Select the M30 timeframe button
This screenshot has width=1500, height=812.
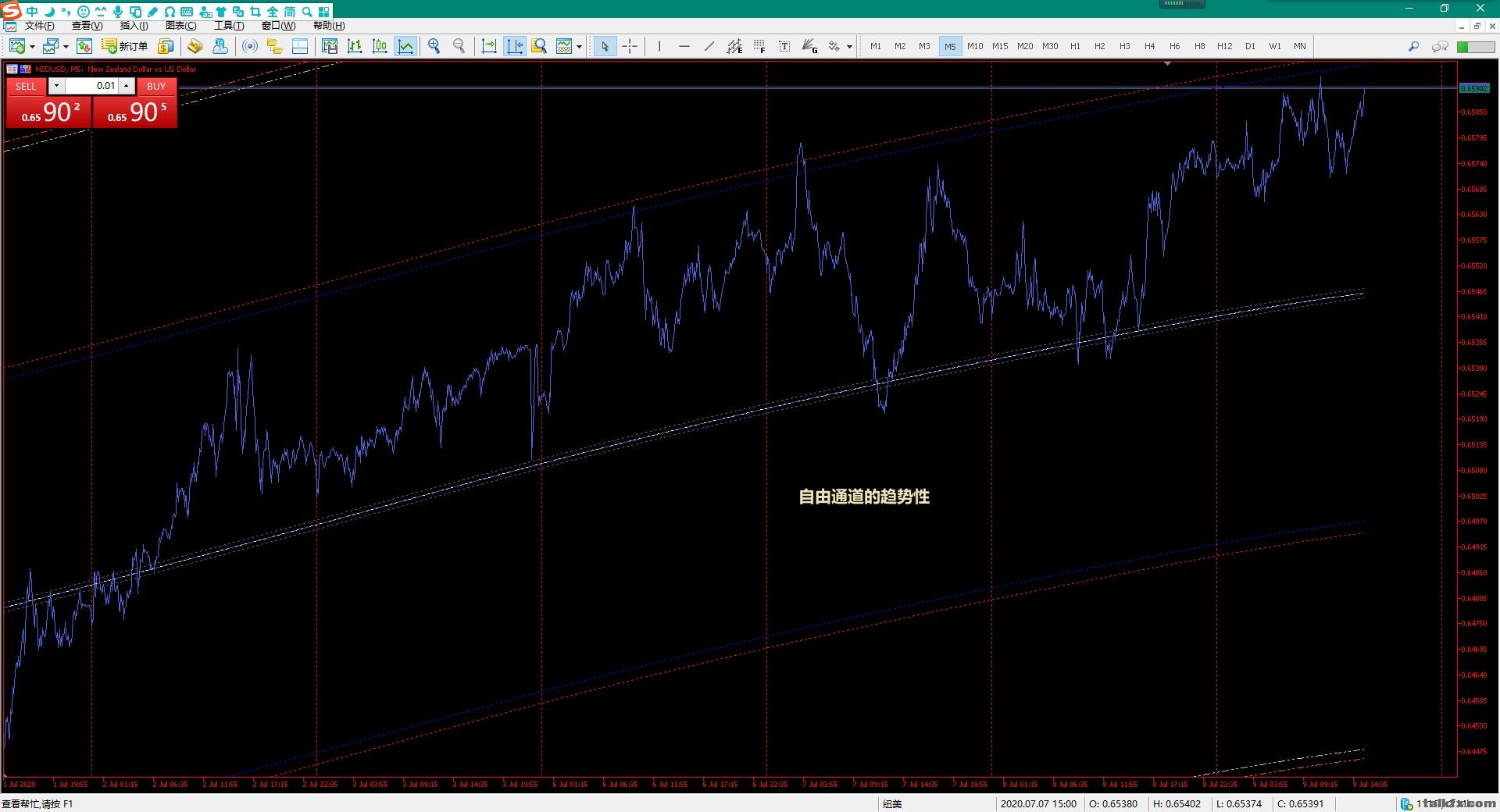1050,47
